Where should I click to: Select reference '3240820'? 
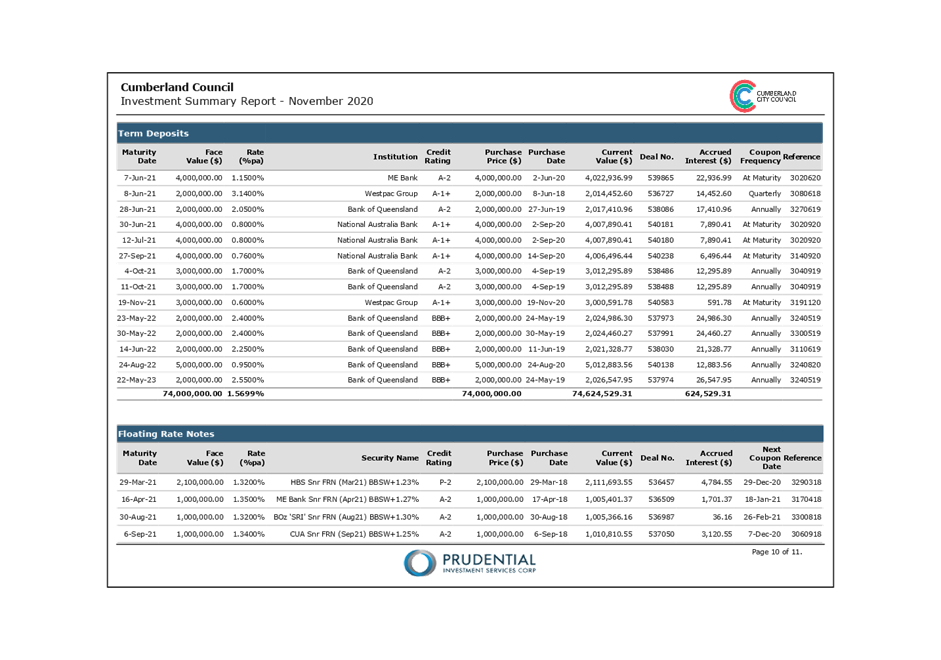[805, 365]
